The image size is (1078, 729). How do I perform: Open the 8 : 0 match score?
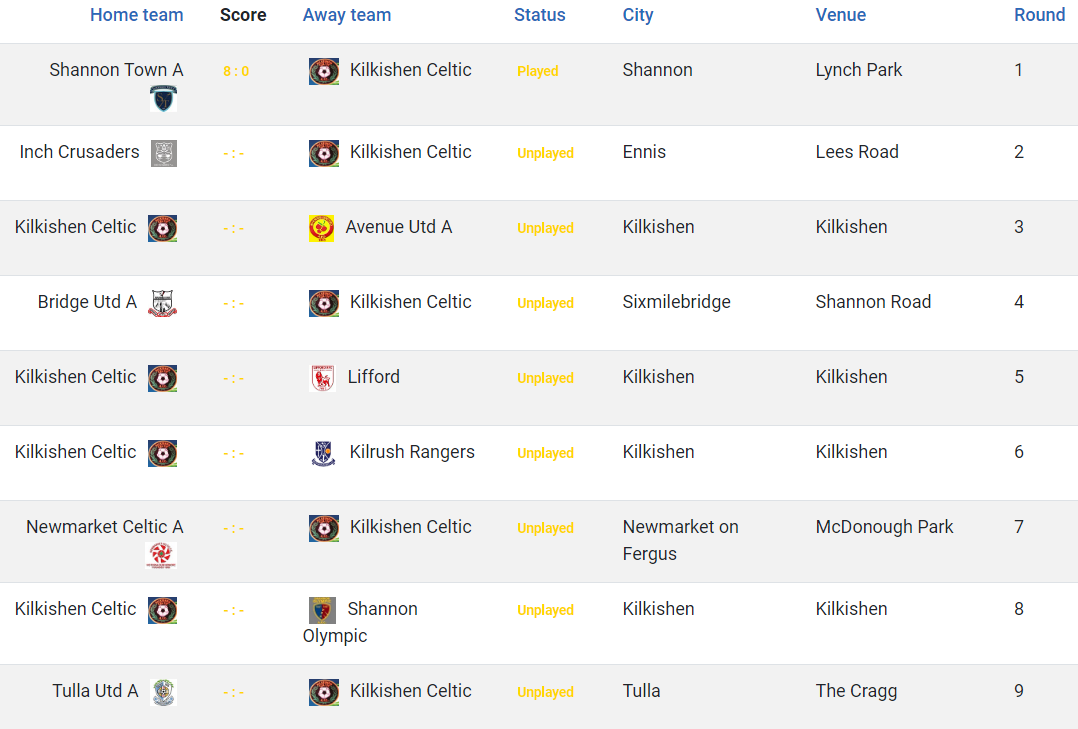point(236,71)
